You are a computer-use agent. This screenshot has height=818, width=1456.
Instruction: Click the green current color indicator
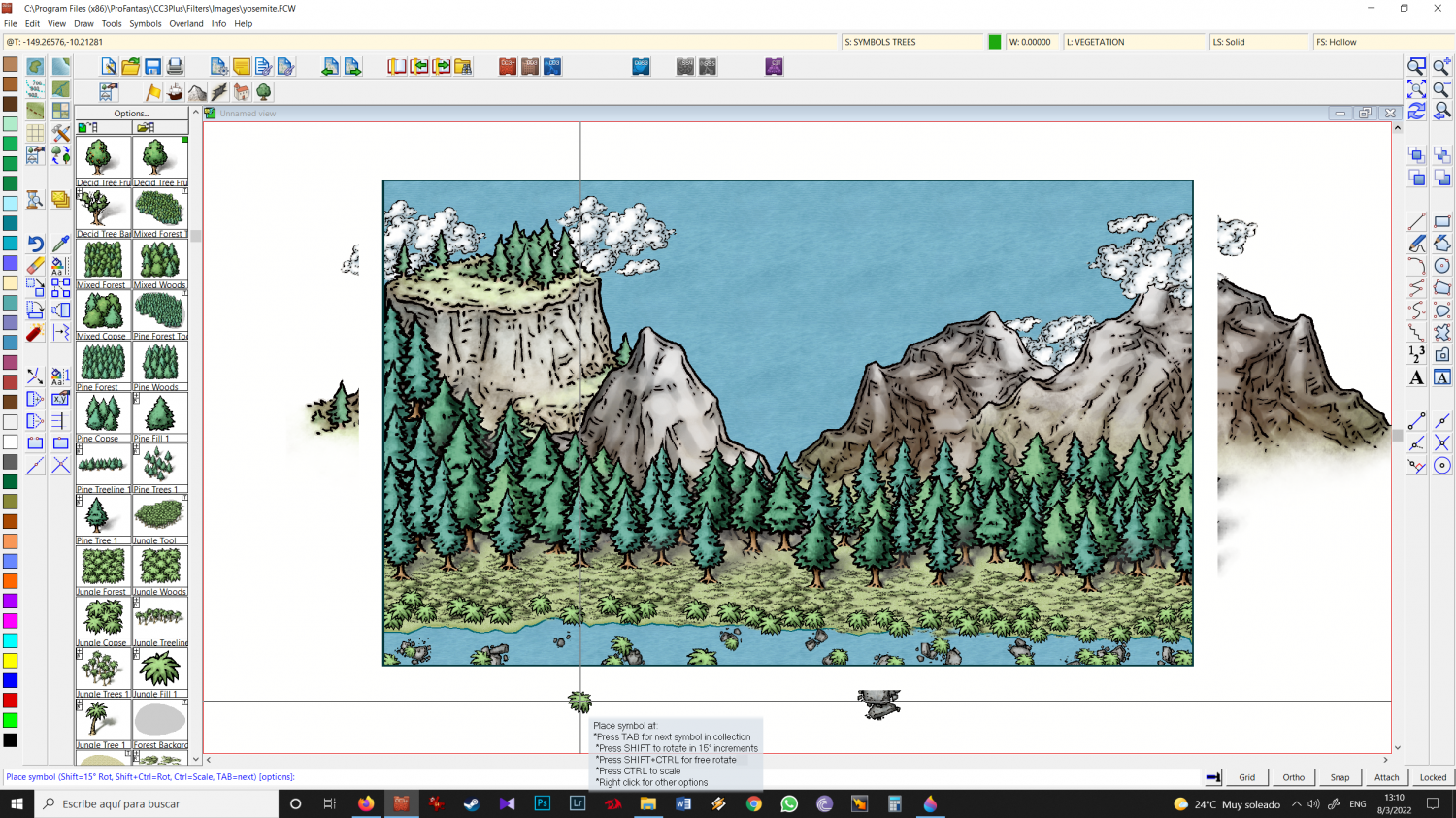tap(994, 42)
